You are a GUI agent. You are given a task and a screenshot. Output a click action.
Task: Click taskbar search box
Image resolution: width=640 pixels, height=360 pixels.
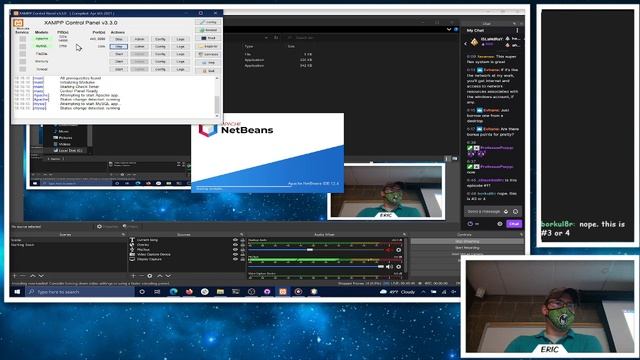click(80, 292)
